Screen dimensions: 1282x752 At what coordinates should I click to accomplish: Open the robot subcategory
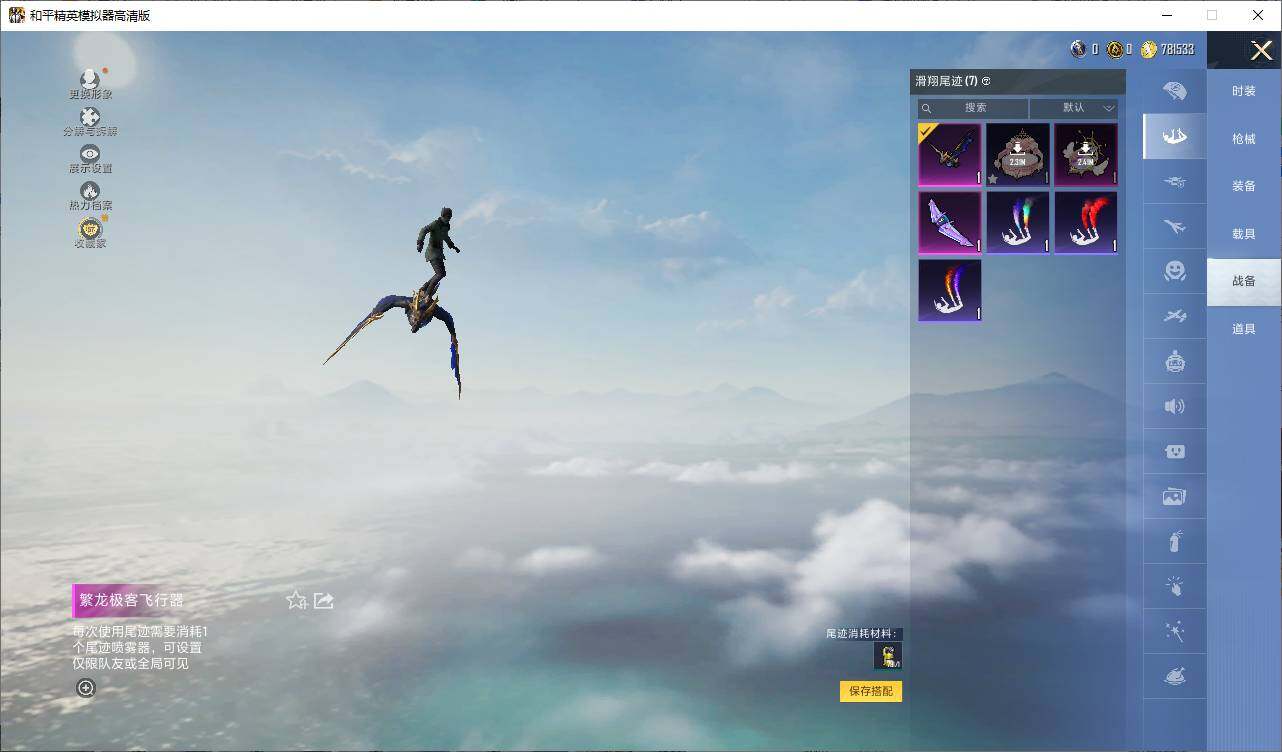pos(1175,361)
